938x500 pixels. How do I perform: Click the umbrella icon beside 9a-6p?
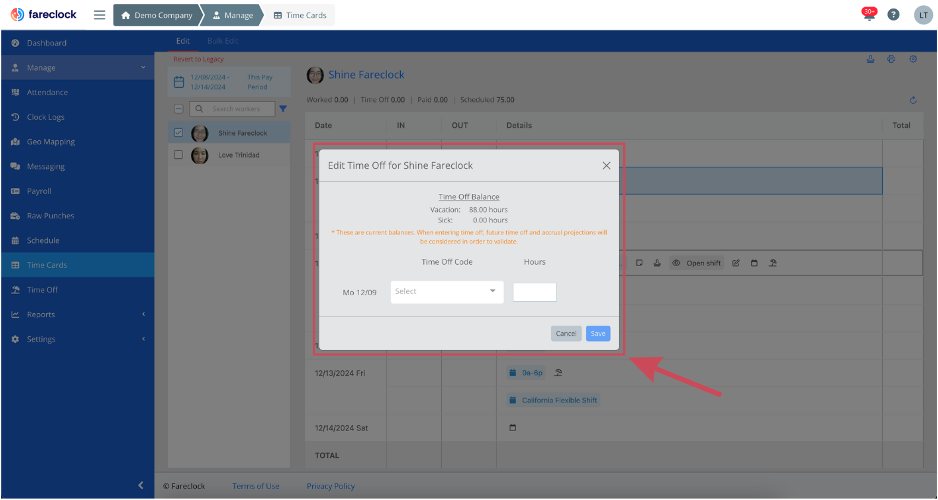558,373
